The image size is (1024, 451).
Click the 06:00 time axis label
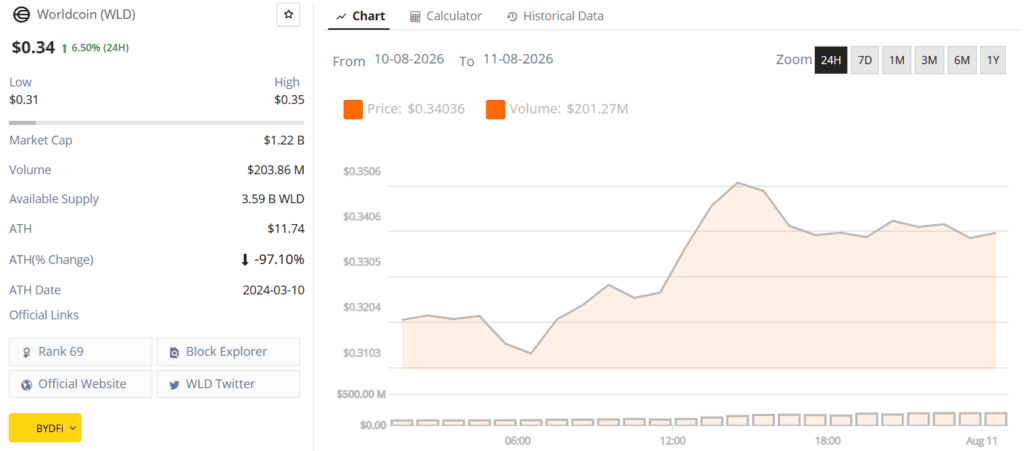point(517,441)
